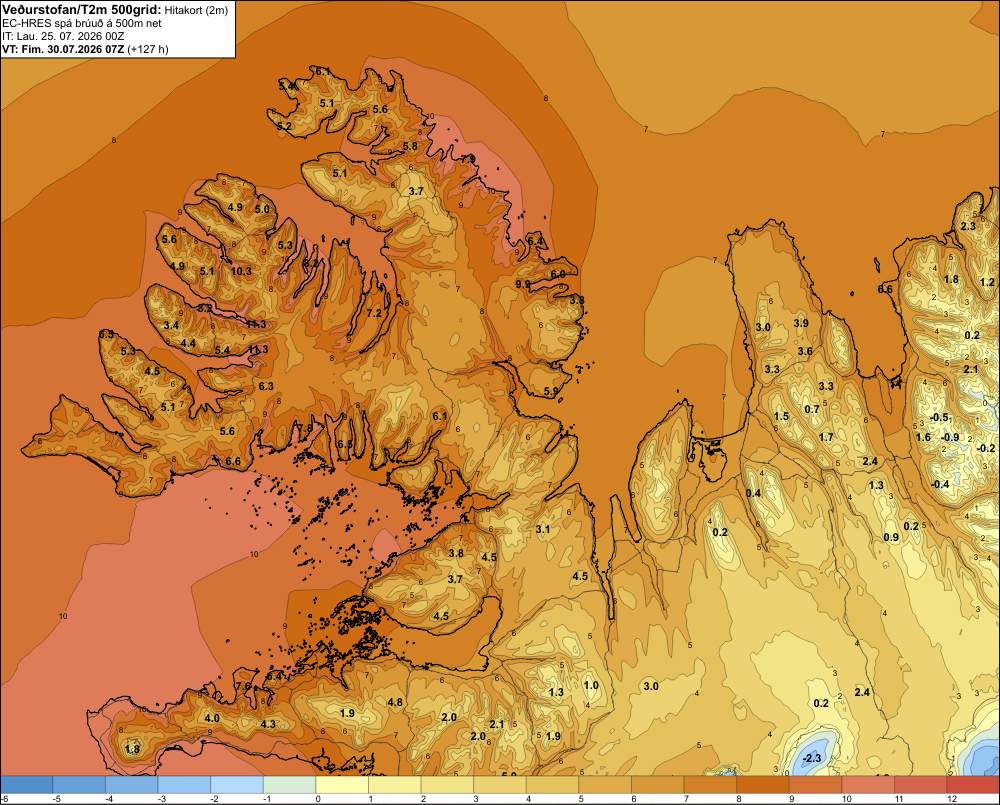Viewport: 1000px width, 805px height.
Task: Click the '9.9' temperature value
Action: pos(523,284)
